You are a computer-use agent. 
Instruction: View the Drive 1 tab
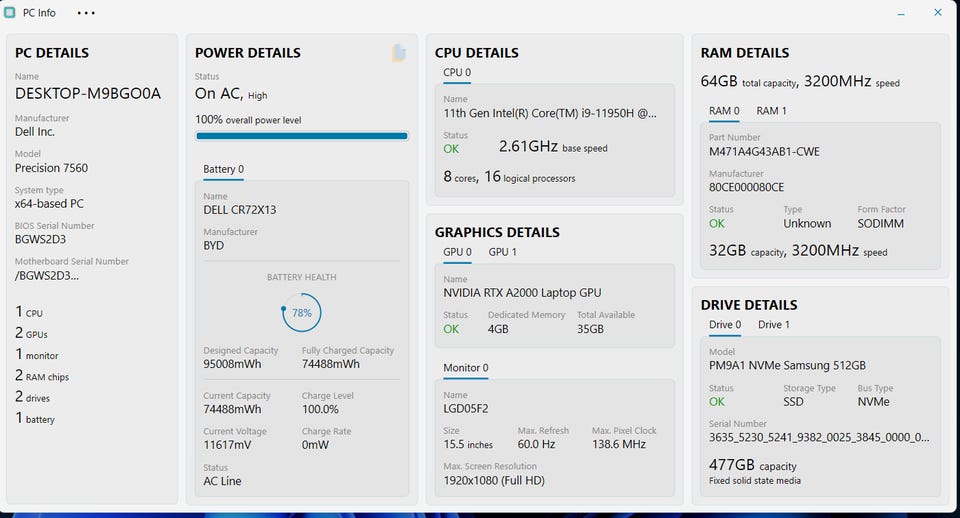(773, 325)
